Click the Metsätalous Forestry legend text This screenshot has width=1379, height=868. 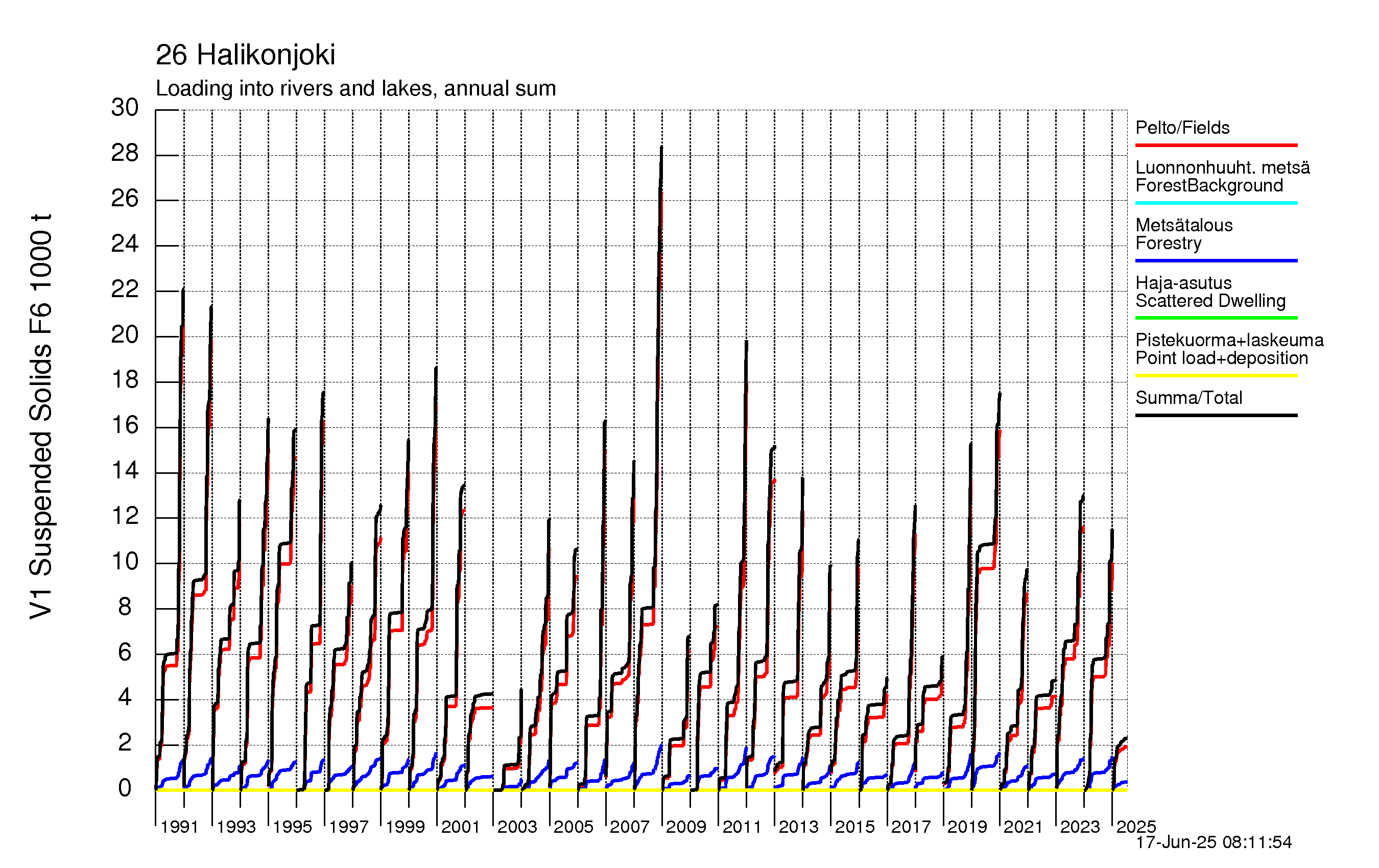coord(1183,234)
